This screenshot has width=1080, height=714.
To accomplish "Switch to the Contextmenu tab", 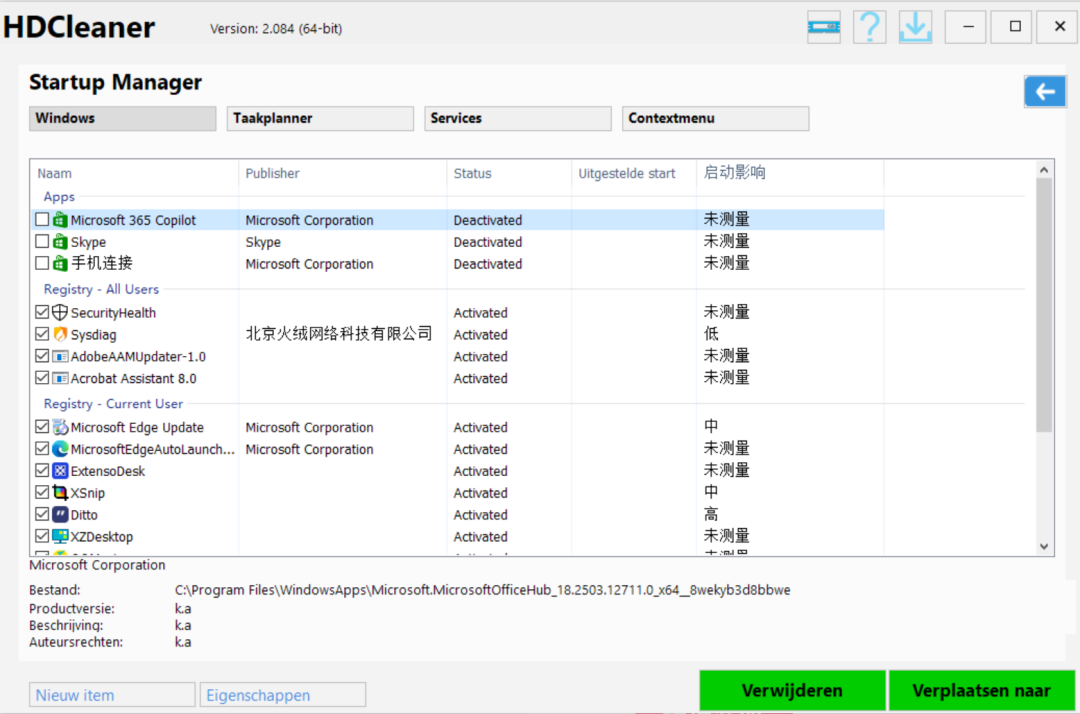I will (716, 118).
